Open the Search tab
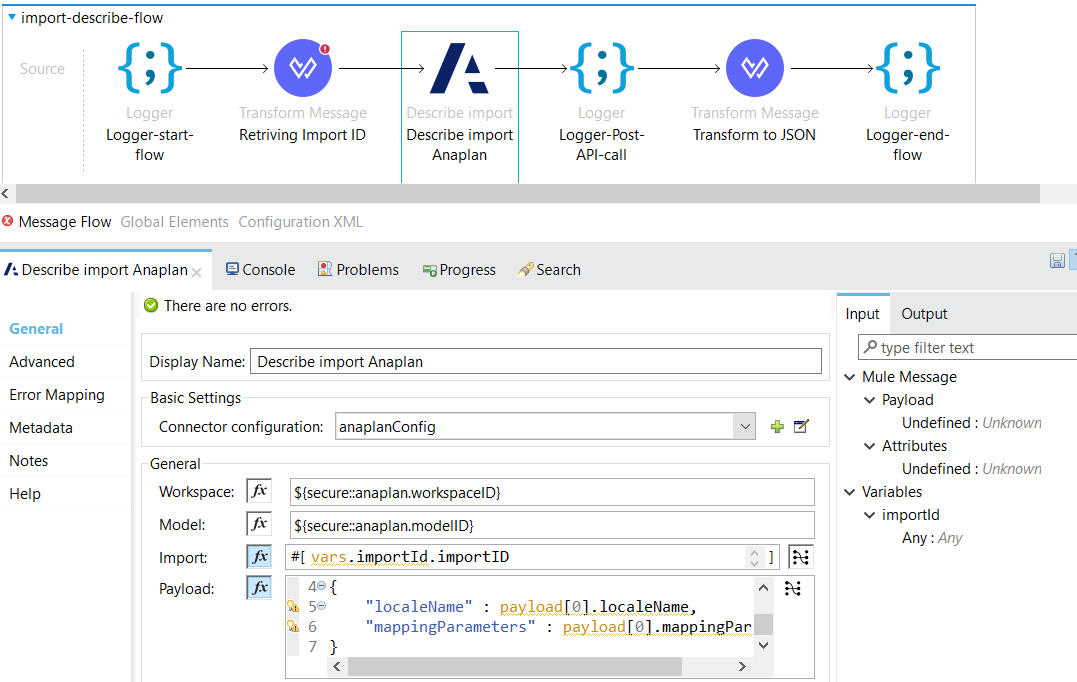The height and width of the screenshot is (682, 1077). coord(549,270)
